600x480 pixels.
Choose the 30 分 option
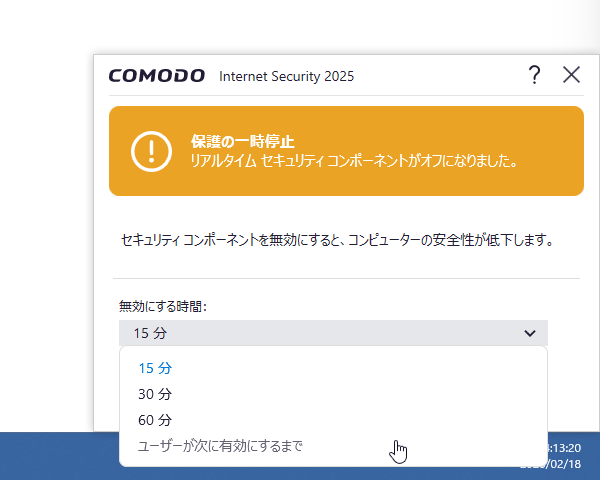[155, 394]
